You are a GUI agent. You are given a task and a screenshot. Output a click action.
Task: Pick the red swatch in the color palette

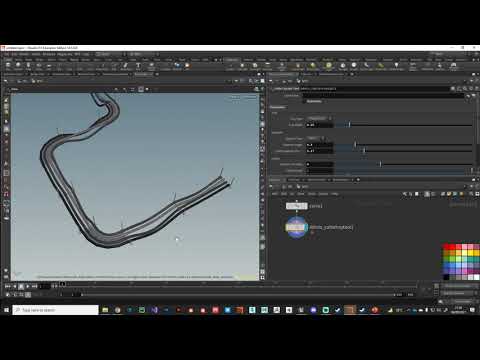pos(452,247)
